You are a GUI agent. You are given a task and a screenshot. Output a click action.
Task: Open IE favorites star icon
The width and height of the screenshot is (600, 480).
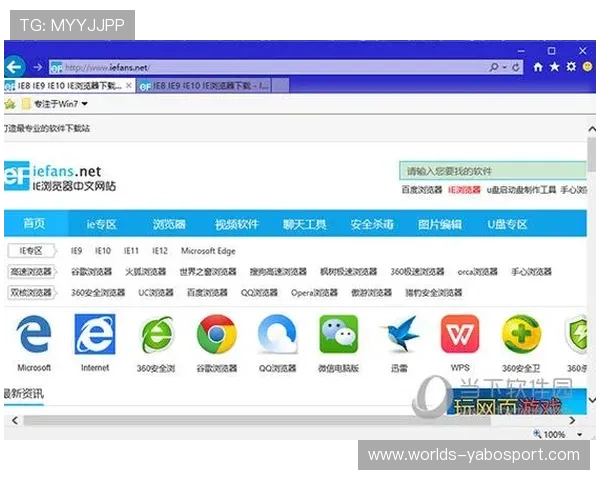coord(554,67)
